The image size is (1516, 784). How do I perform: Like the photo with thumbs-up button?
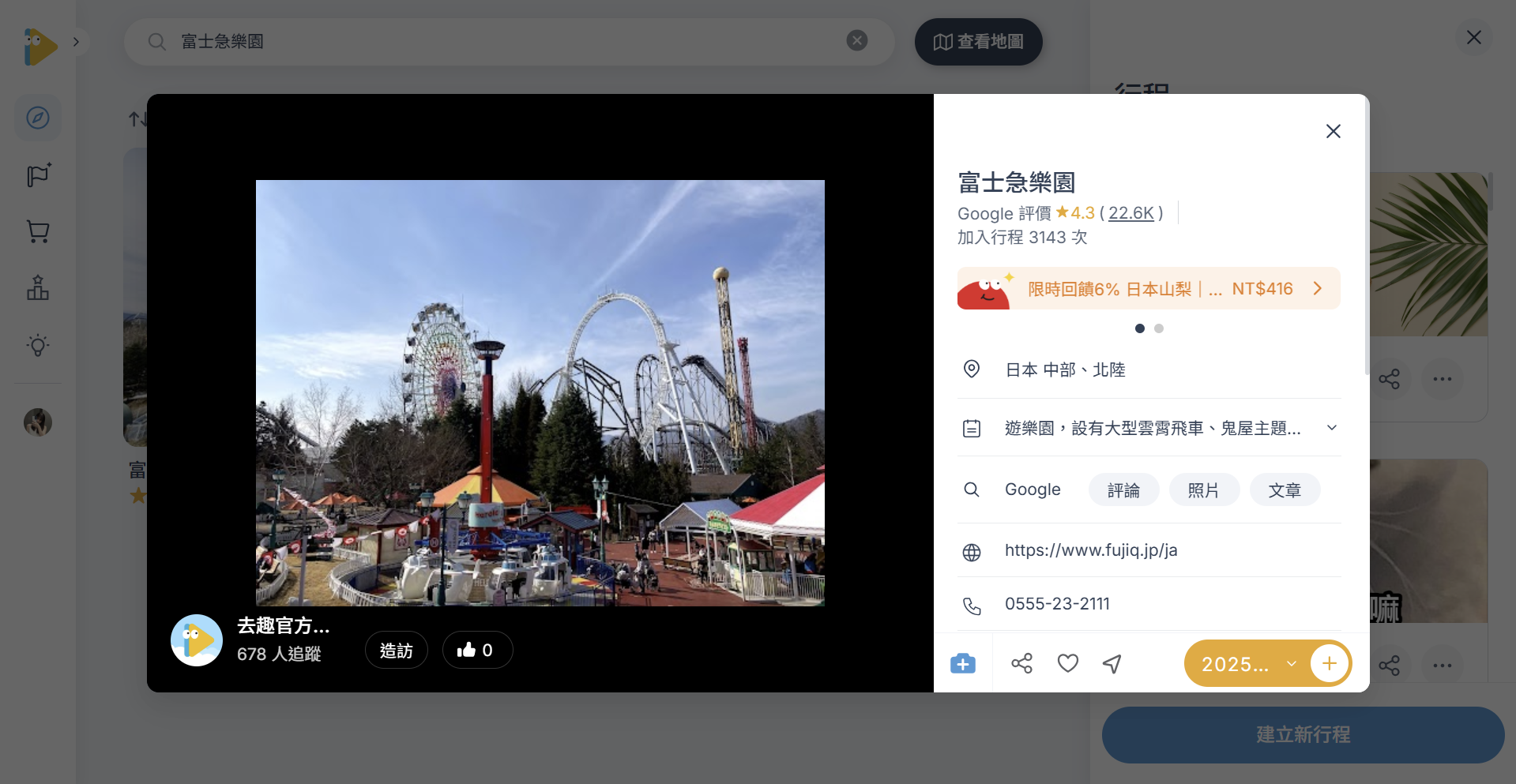click(x=477, y=650)
